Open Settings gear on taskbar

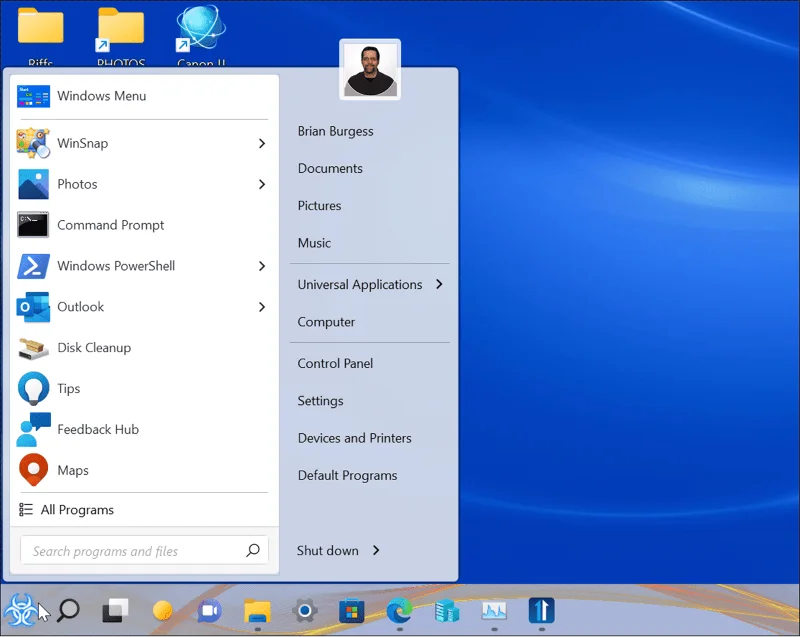point(305,610)
